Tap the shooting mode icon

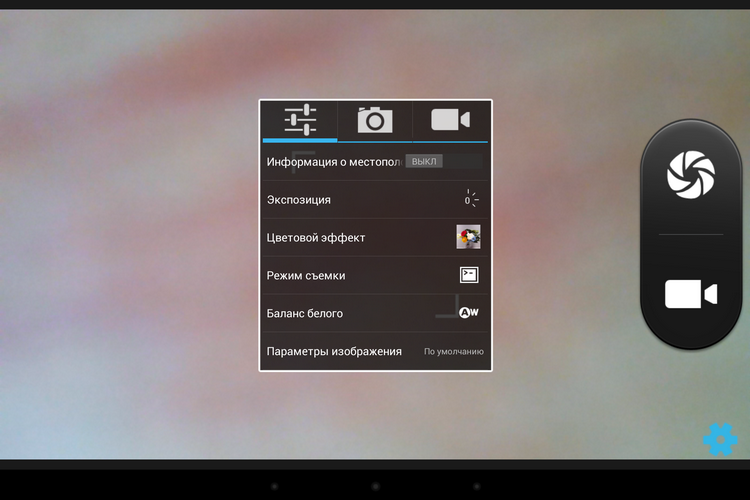(469, 275)
